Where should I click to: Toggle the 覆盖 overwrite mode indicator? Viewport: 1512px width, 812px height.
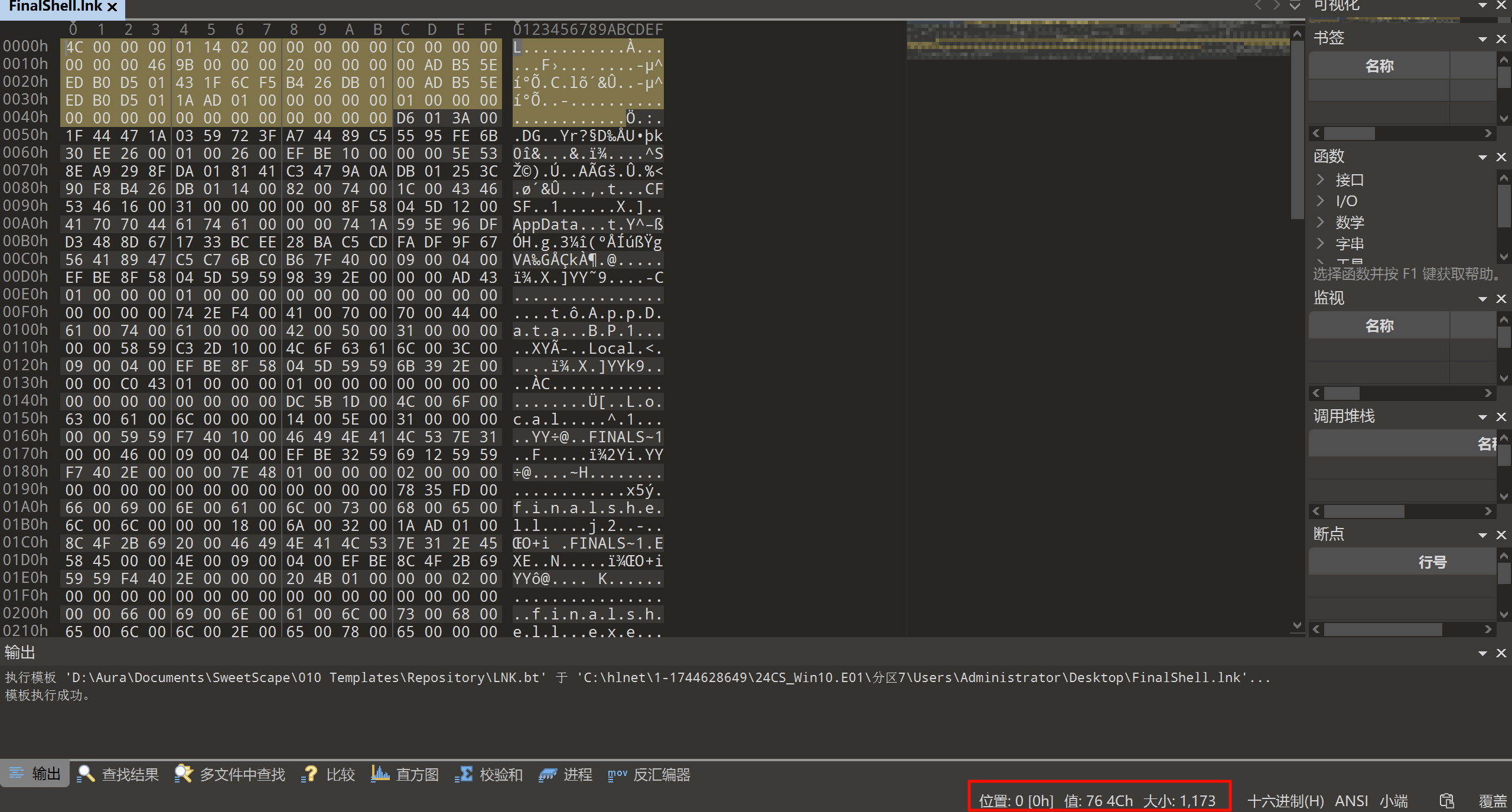[1493, 801]
